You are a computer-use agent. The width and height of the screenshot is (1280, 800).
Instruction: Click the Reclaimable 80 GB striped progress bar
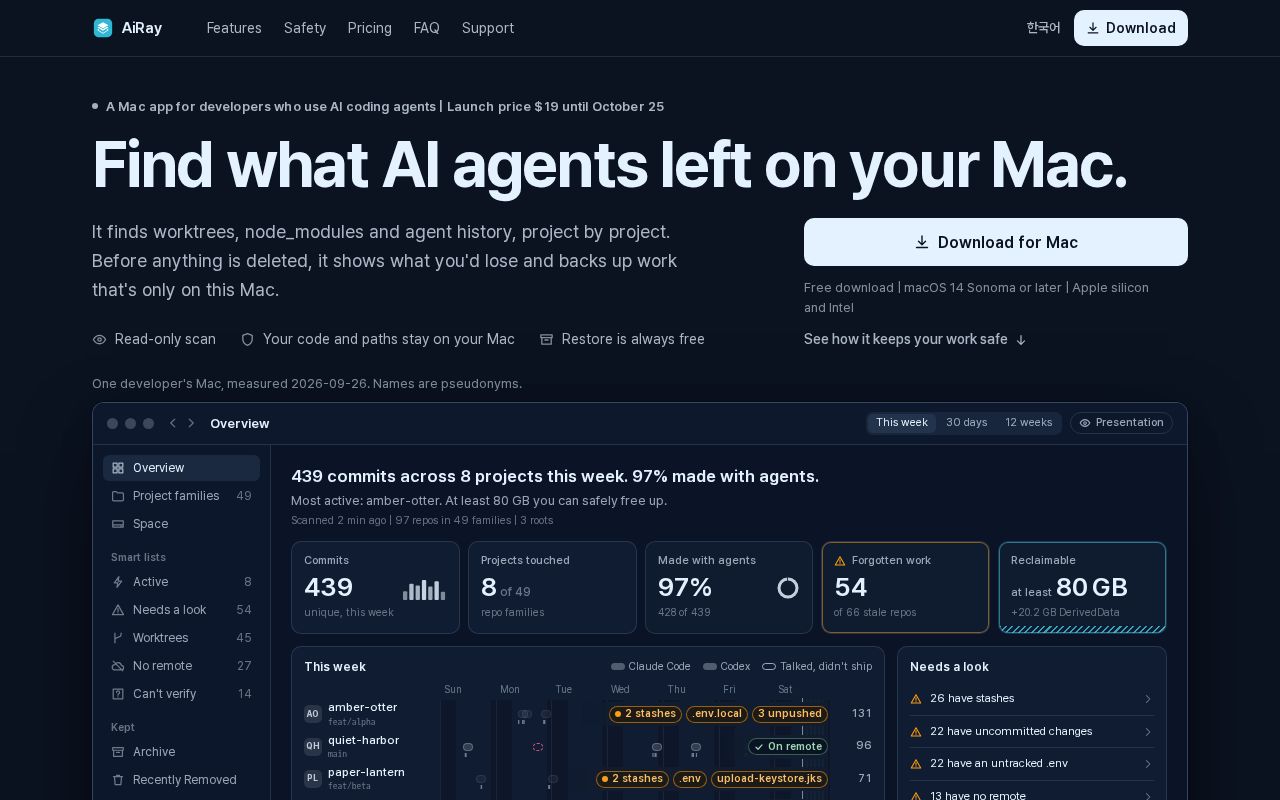point(1082,629)
